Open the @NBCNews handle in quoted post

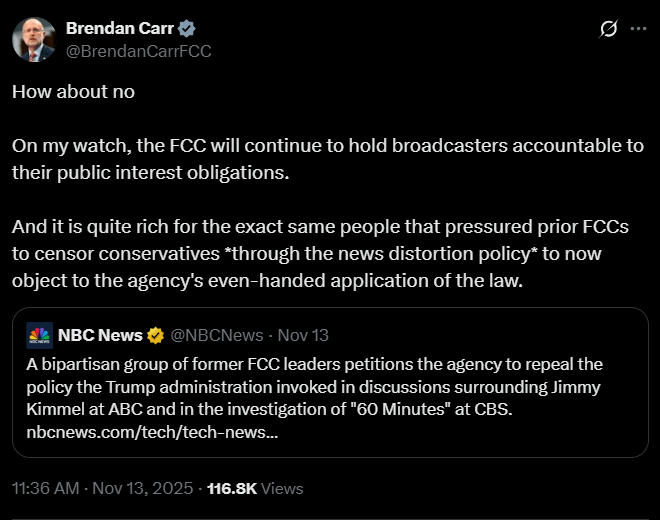(x=217, y=335)
